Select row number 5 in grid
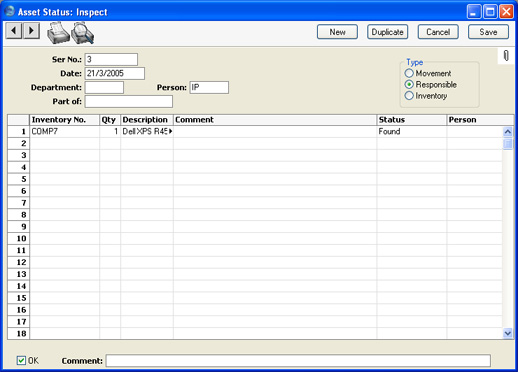Image resolution: width=518 pixels, height=372 pixels. (x=19, y=179)
